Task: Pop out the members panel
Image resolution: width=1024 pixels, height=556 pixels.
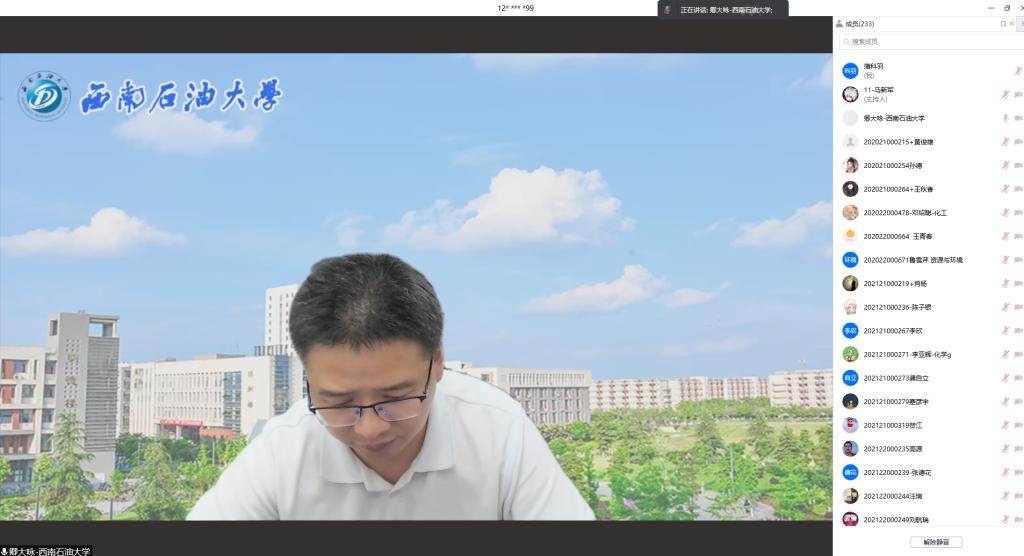Action: tap(1003, 23)
